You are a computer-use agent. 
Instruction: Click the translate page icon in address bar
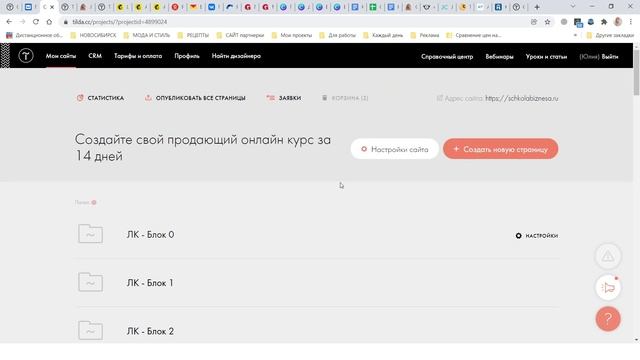(534, 22)
